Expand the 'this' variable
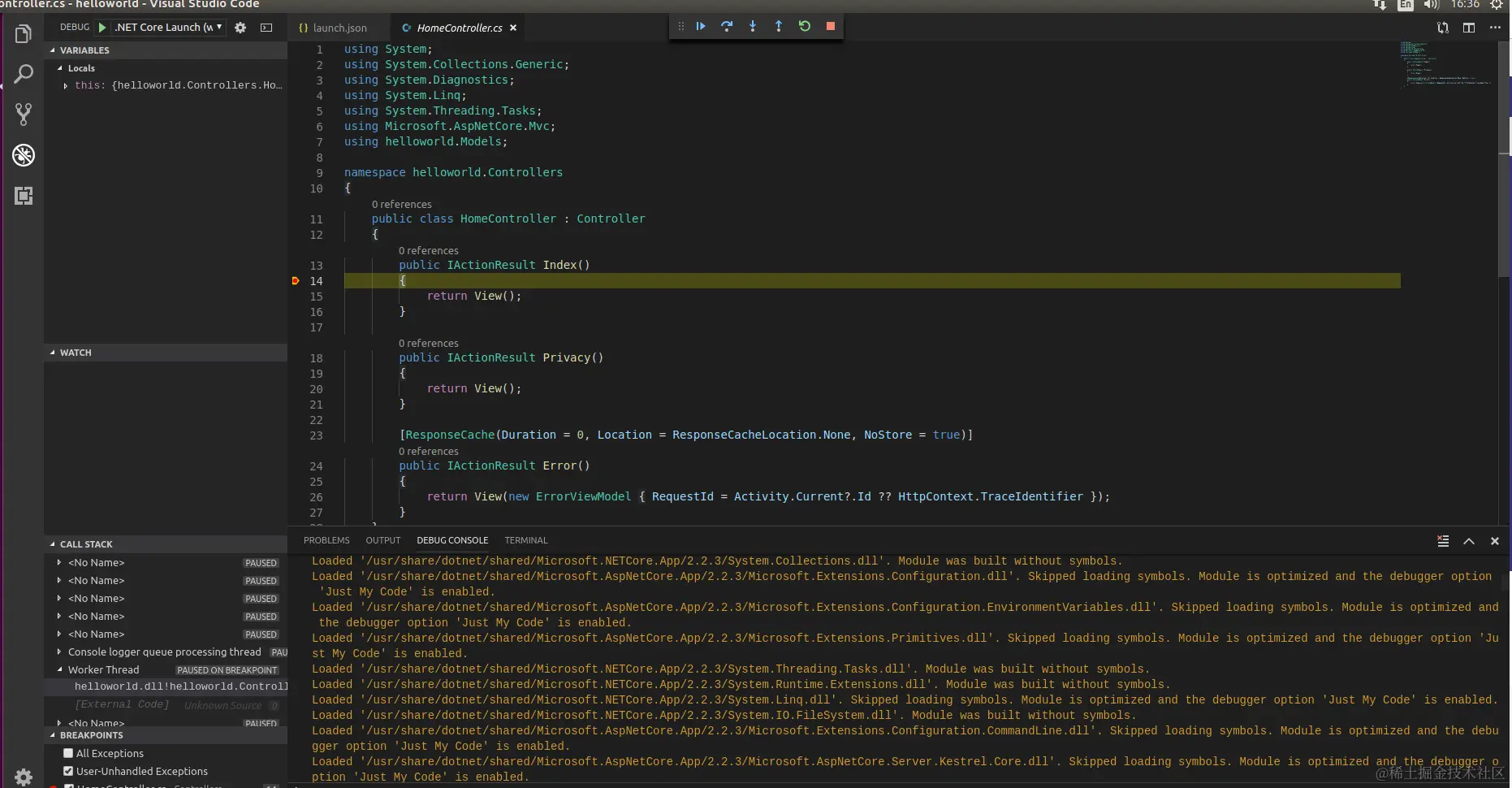Viewport: 1512px width, 788px height. (66, 85)
